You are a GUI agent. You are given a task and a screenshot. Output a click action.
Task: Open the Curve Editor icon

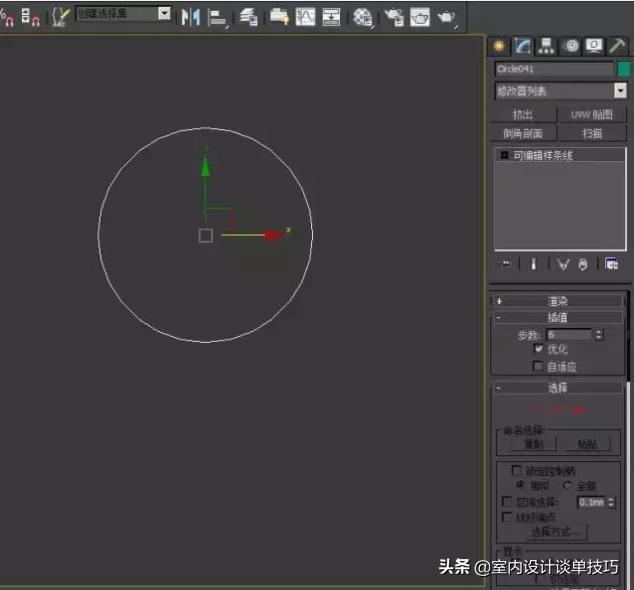coord(305,17)
